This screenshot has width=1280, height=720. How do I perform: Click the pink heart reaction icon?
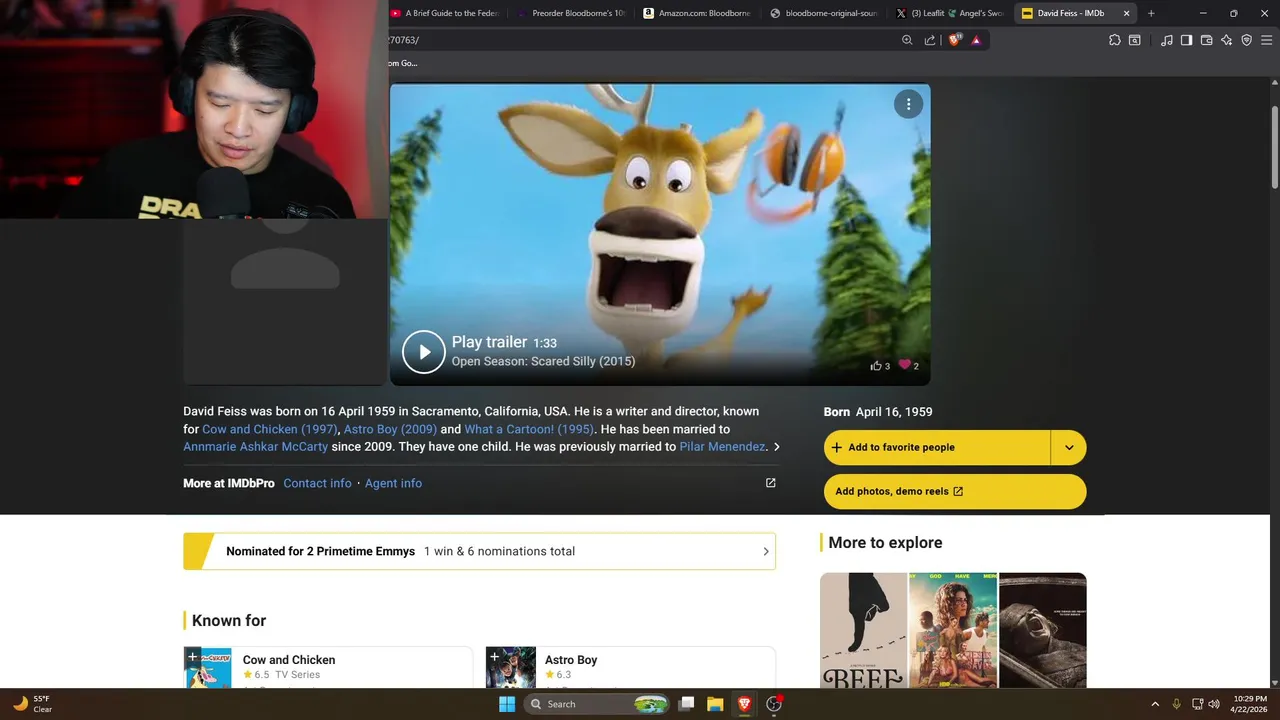coord(904,365)
